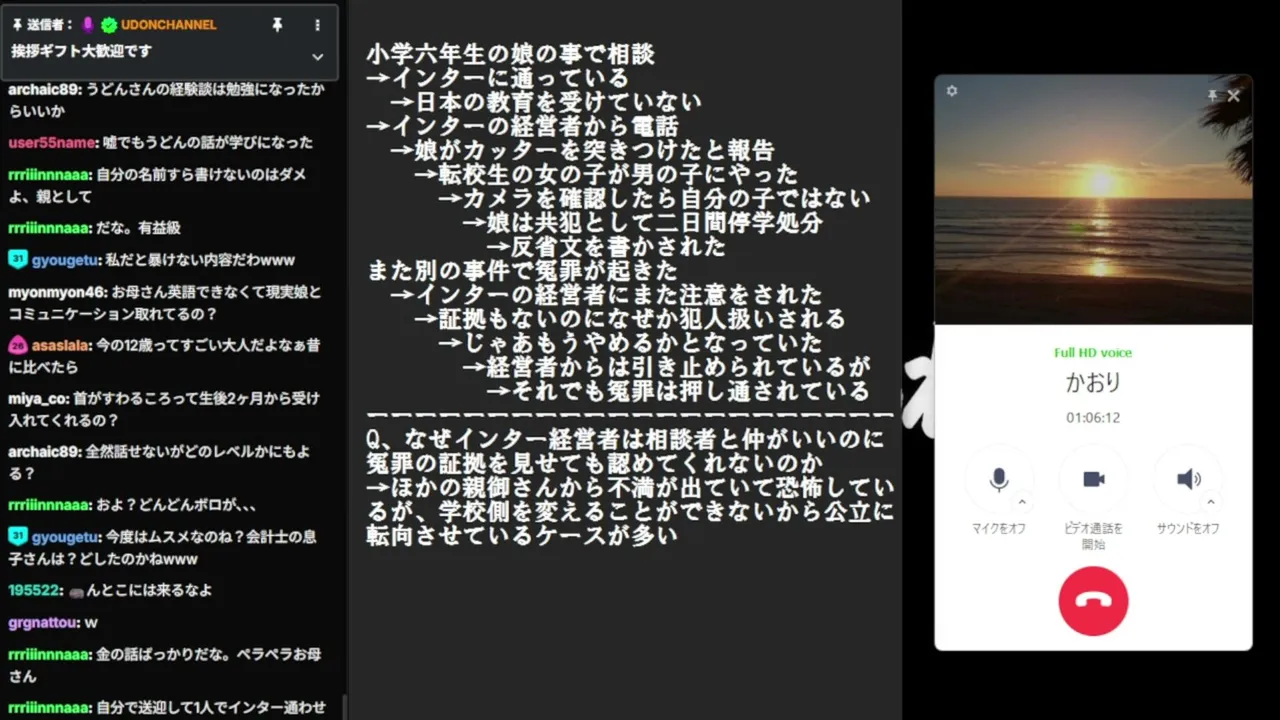
Task: Expand microphone device options arrow
Action: [x=1021, y=502]
